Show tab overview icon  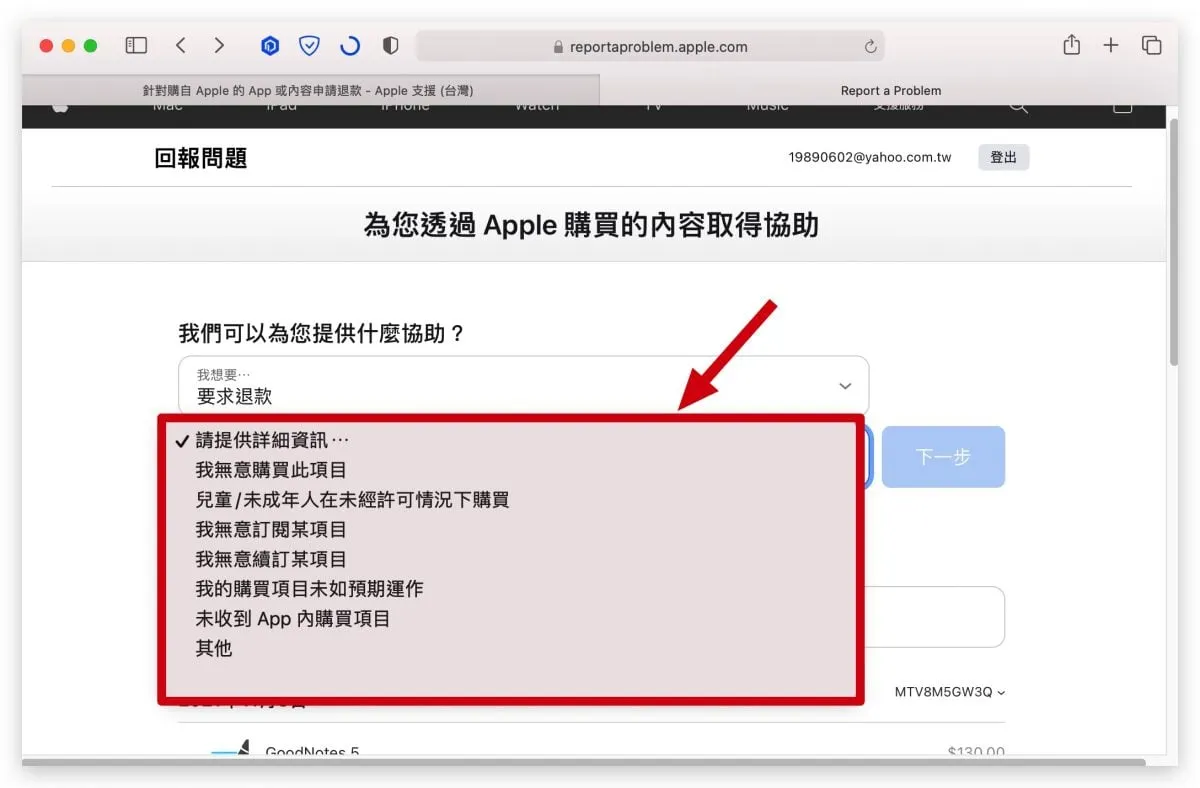click(x=1151, y=45)
